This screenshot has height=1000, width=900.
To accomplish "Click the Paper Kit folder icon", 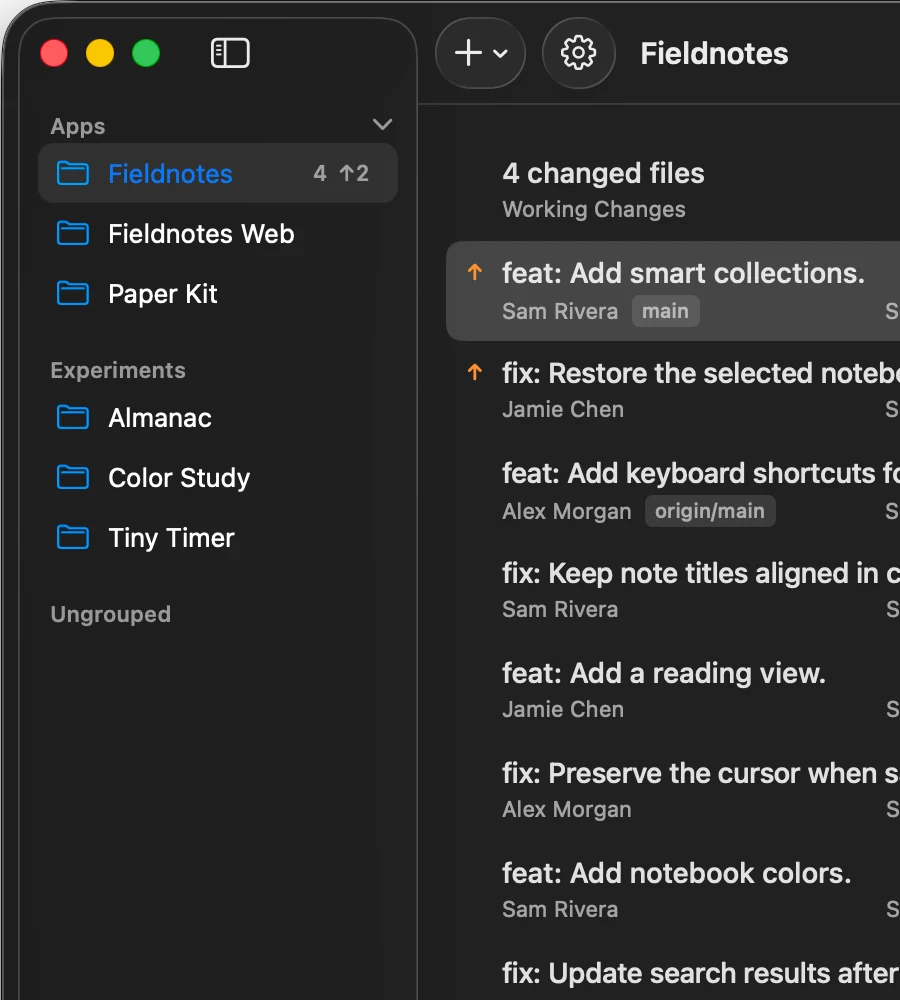I will (73, 293).
